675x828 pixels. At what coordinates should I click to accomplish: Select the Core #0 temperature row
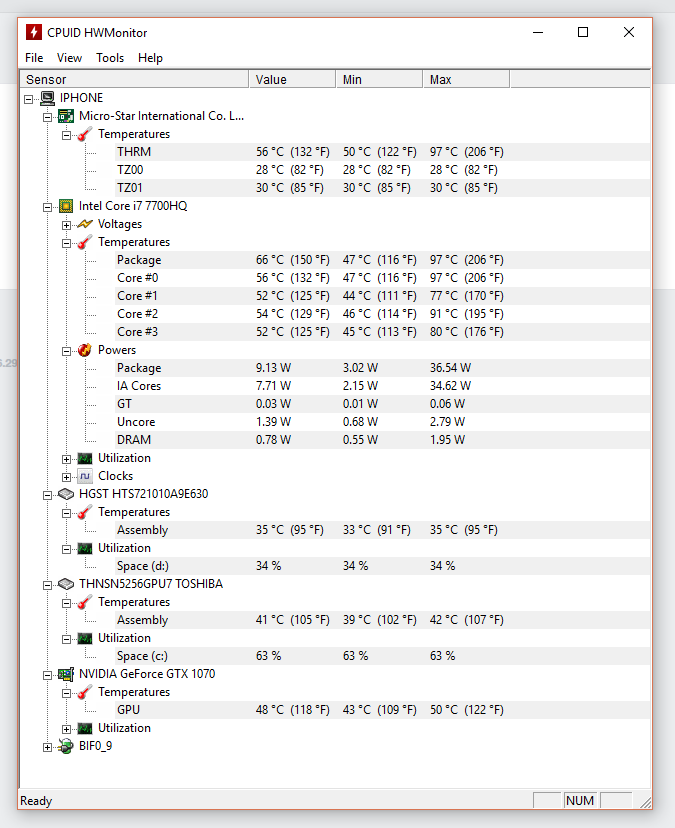[x=382, y=278]
